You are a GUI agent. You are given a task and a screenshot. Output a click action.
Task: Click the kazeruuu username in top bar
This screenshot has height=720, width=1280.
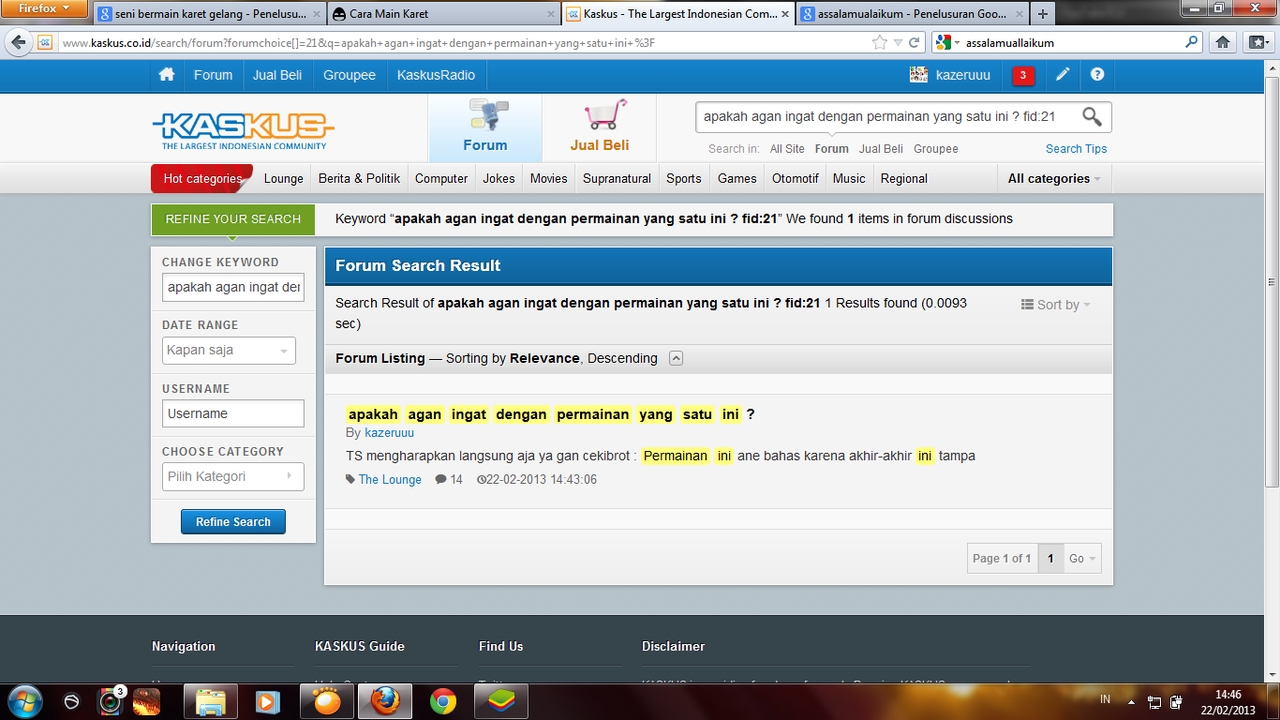click(x=963, y=75)
